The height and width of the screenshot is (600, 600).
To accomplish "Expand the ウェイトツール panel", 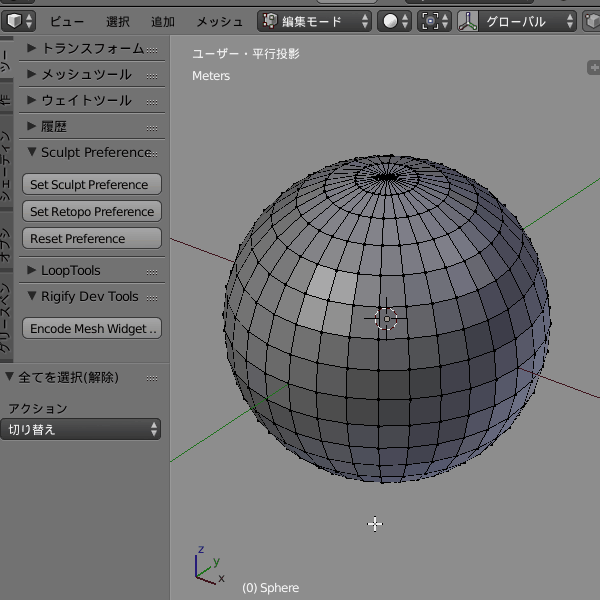I will [x=92, y=101].
